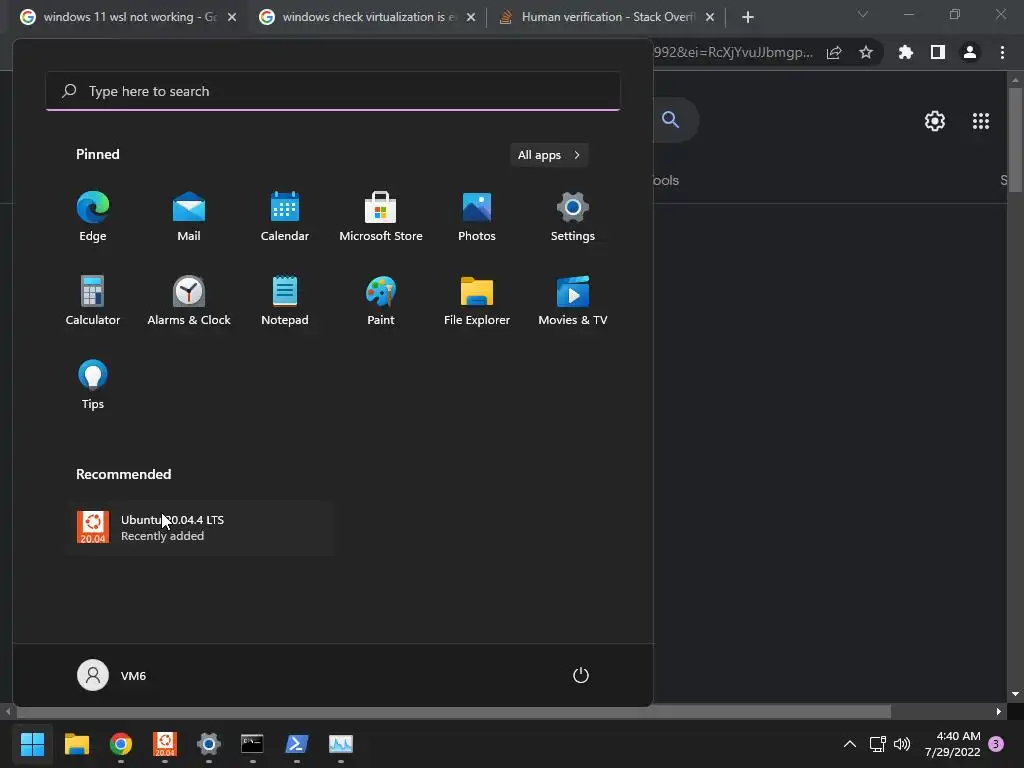Switch to PowerShell on the taskbar
The height and width of the screenshot is (768, 1024).
[296, 743]
